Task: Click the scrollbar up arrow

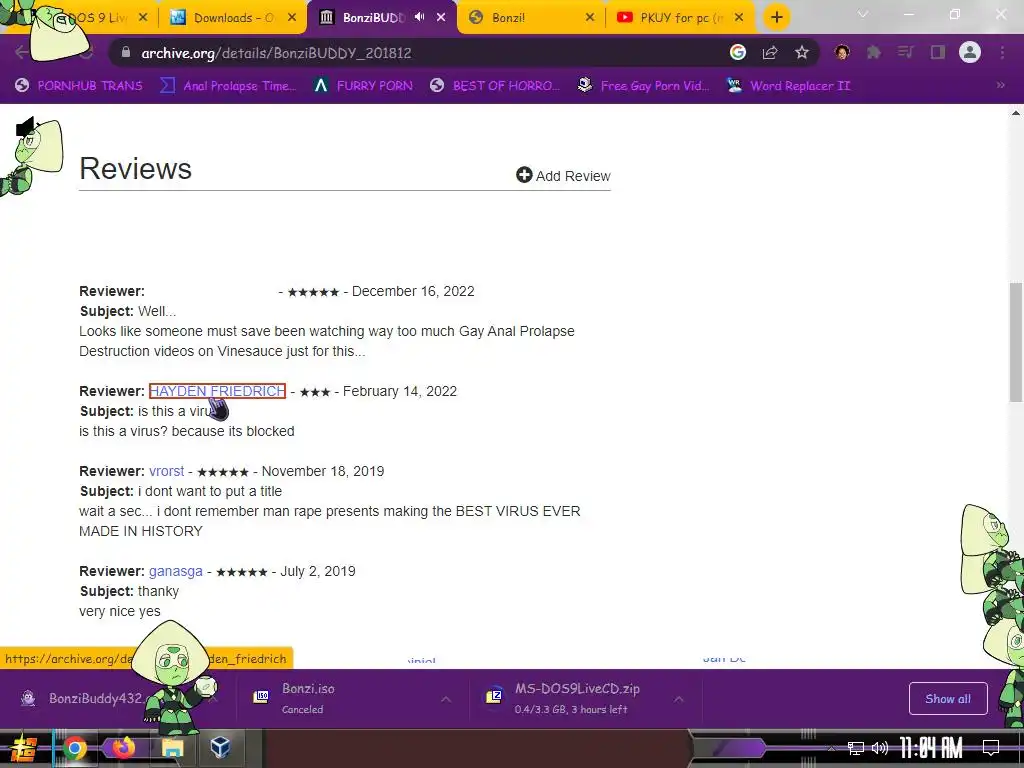Action: click(x=1016, y=113)
